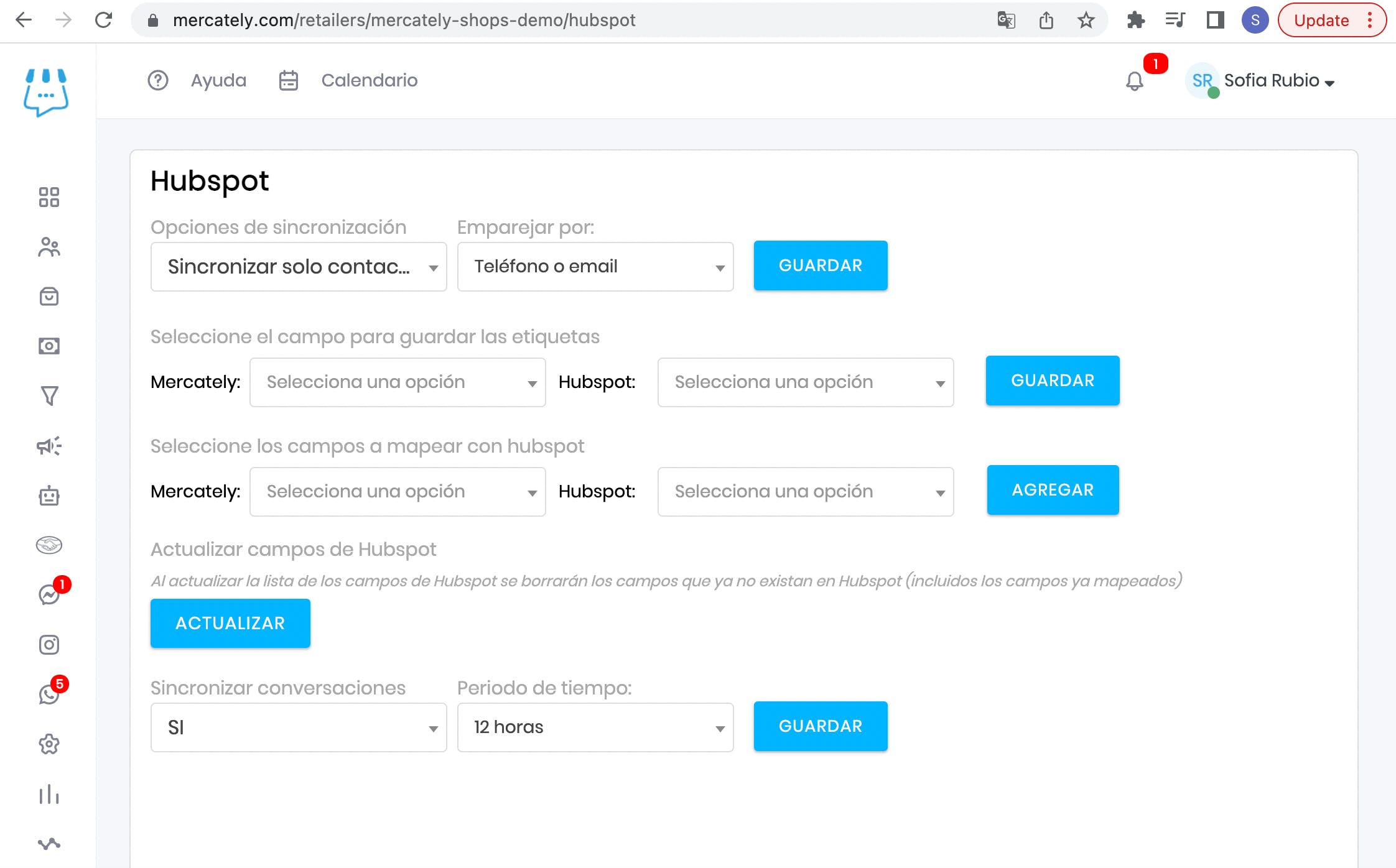Change Sincronizar conversaciones from SI
Image resolution: width=1396 pixels, height=868 pixels.
tap(299, 726)
